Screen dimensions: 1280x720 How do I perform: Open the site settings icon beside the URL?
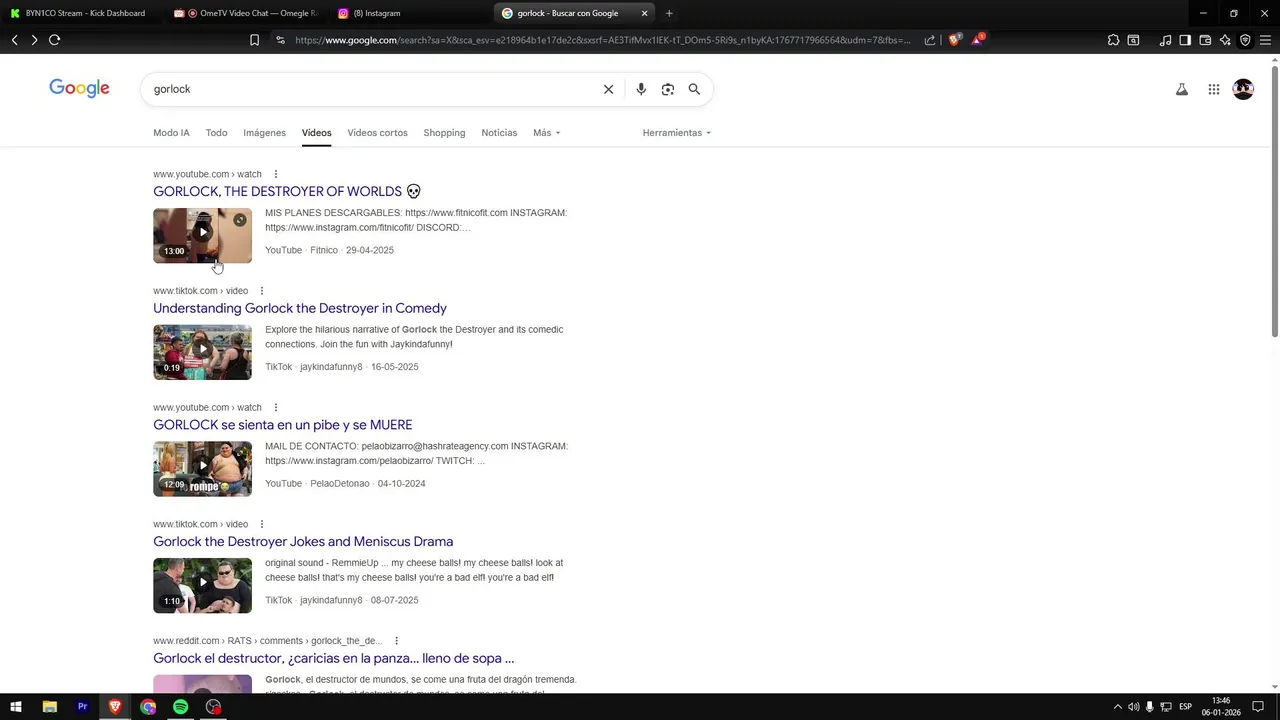pyautogui.click(x=280, y=40)
